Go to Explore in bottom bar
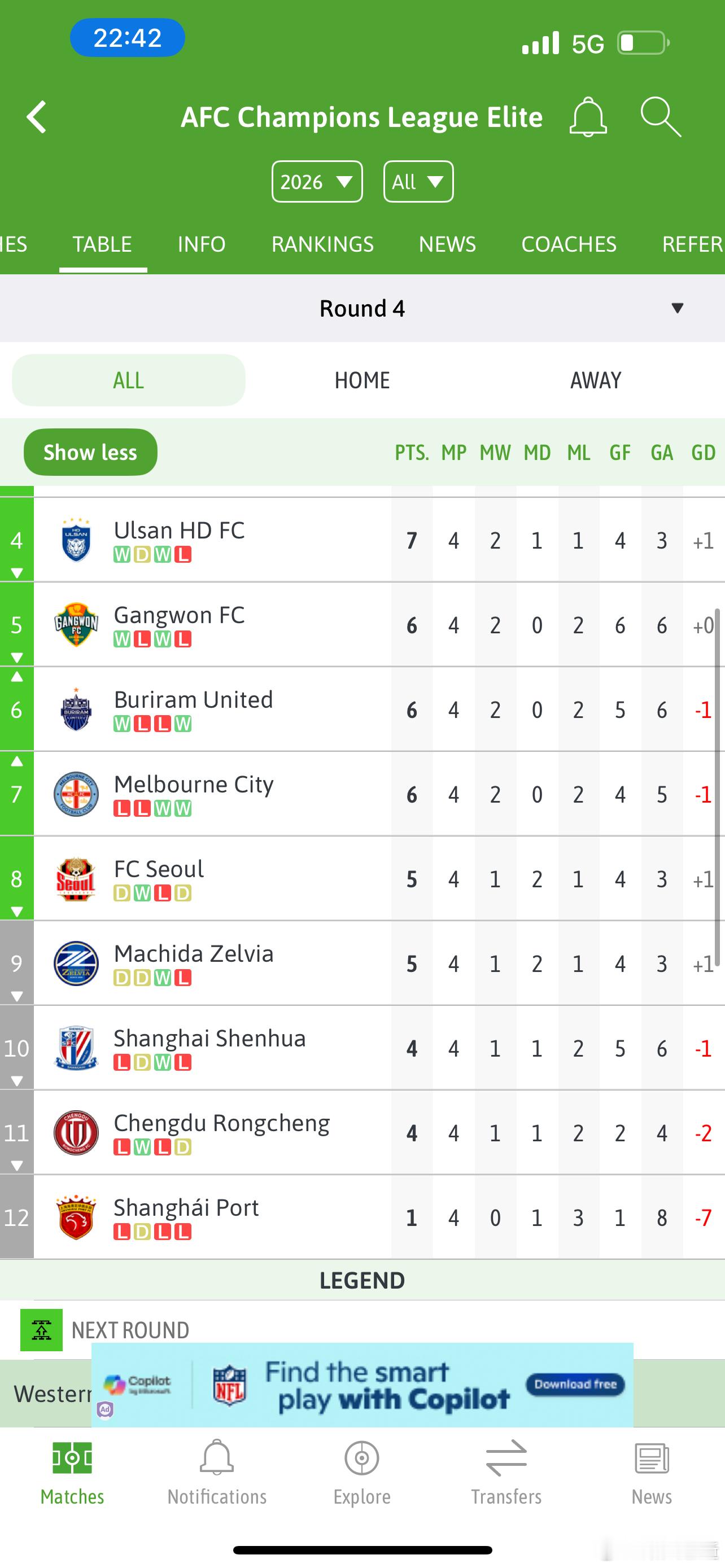The width and height of the screenshot is (725, 1568). pyautogui.click(x=361, y=1472)
